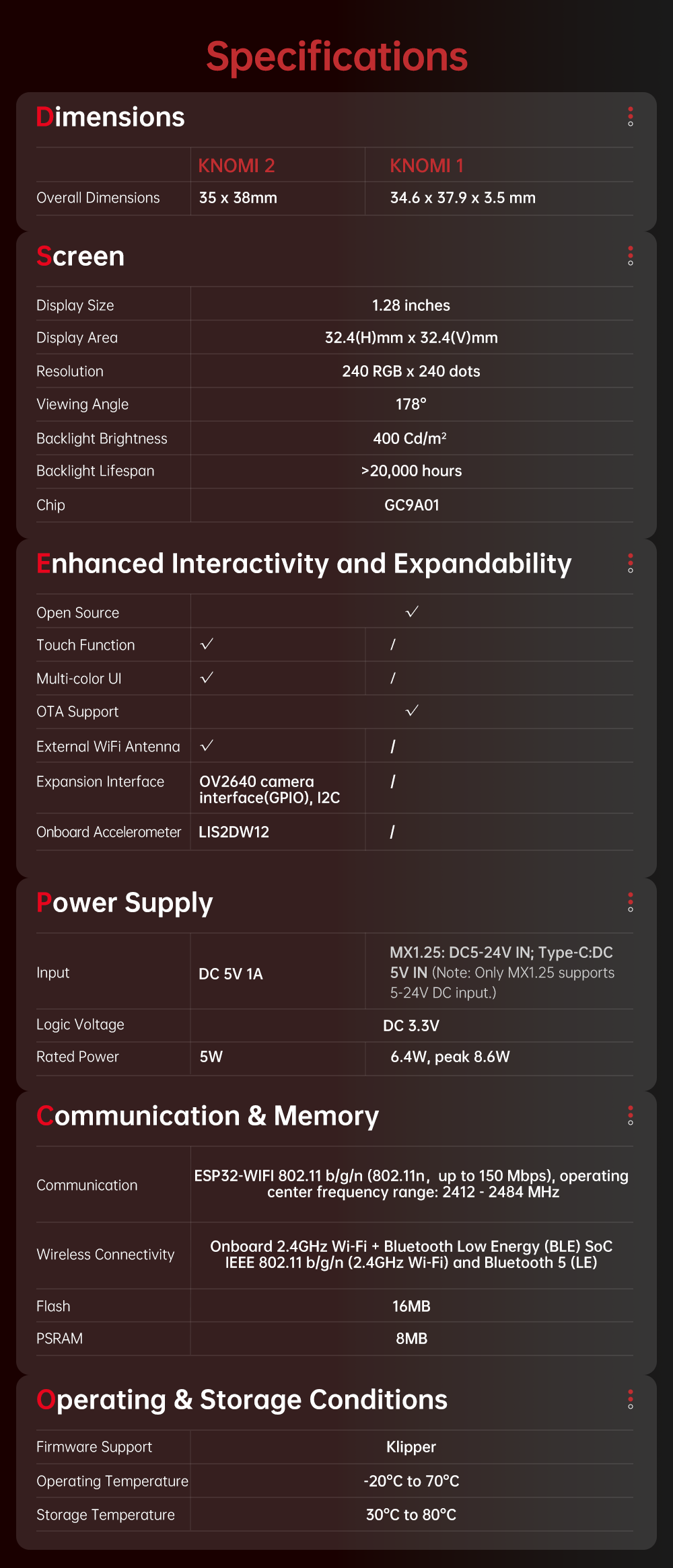Click the Open Source checkmark
The height and width of the screenshot is (1568, 673).
click(x=412, y=611)
